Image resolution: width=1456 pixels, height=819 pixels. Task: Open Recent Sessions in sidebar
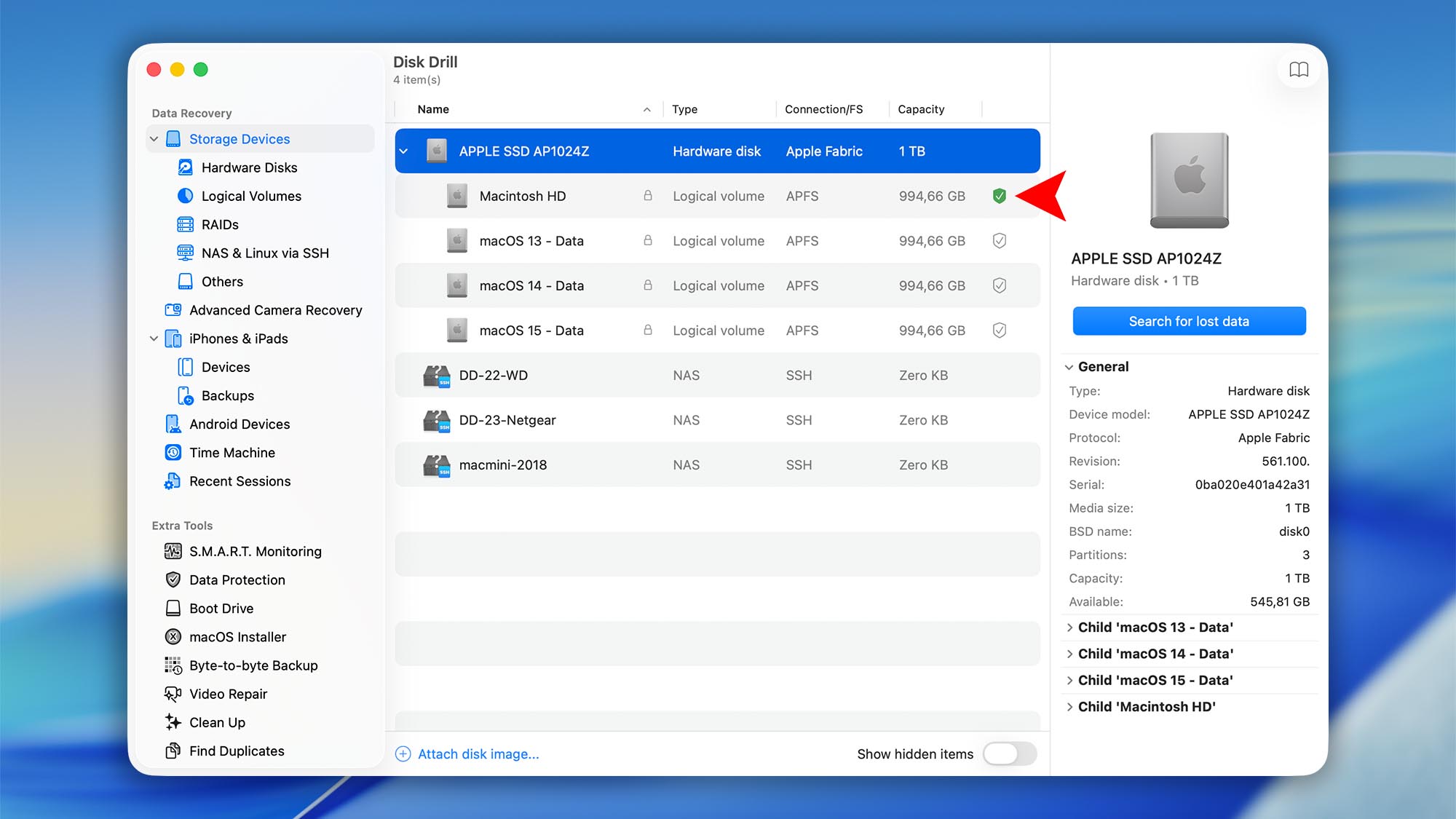click(x=240, y=481)
